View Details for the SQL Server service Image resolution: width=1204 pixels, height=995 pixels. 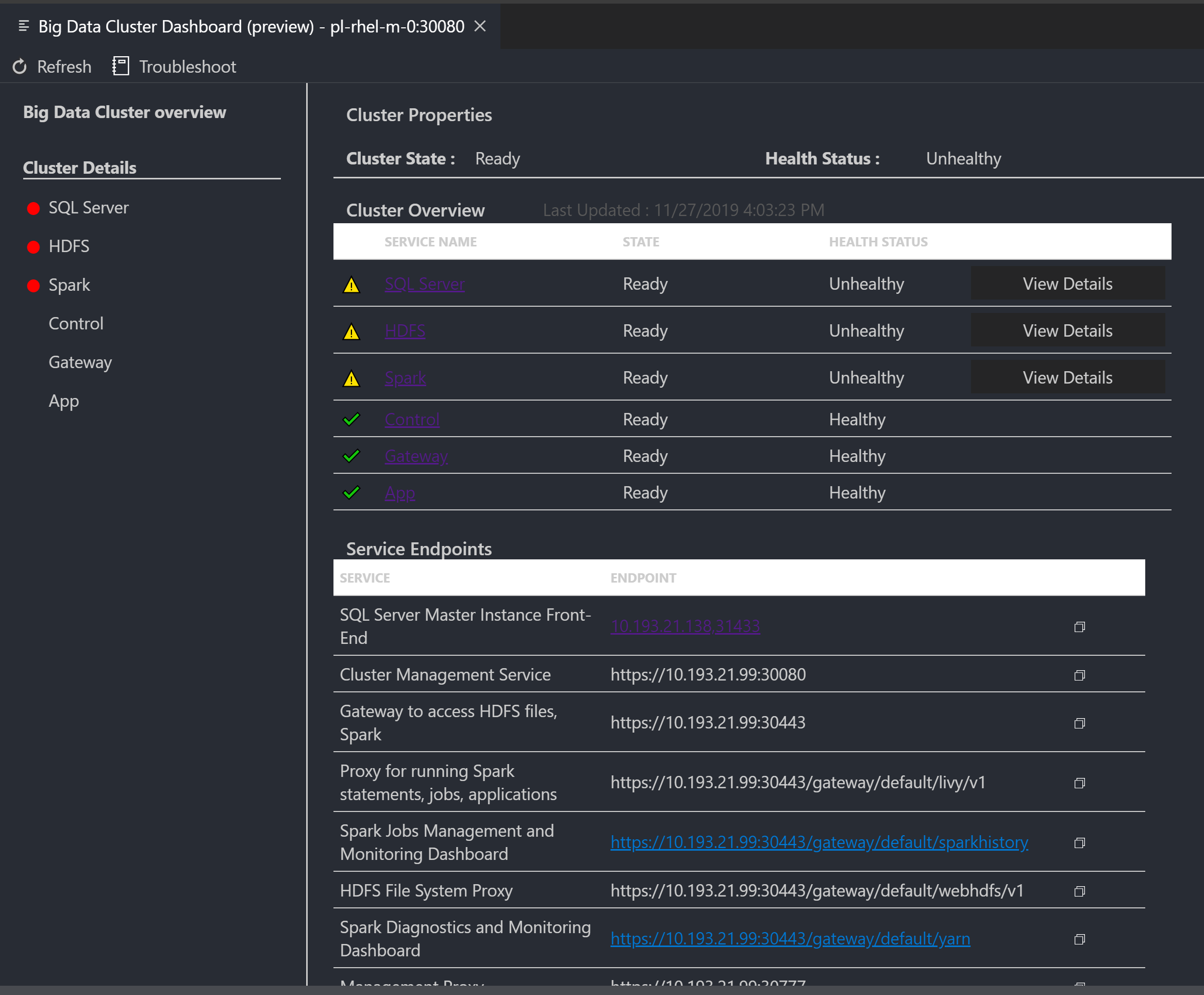1067,283
